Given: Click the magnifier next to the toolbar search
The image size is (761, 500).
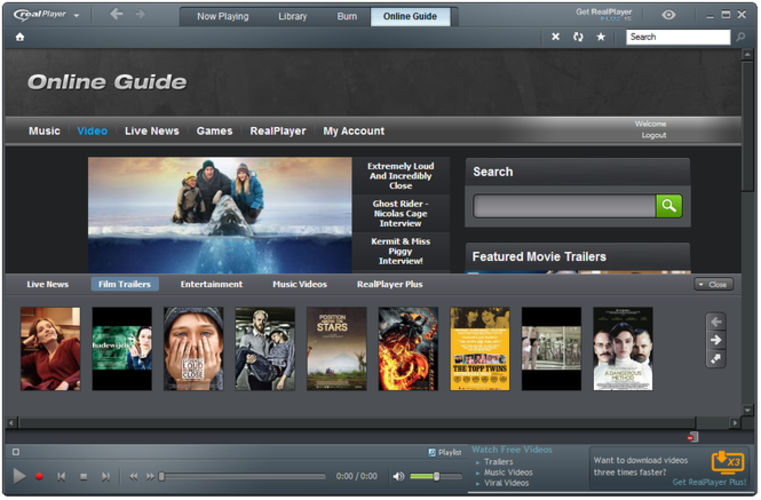Looking at the screenshot, I should 741,37.
